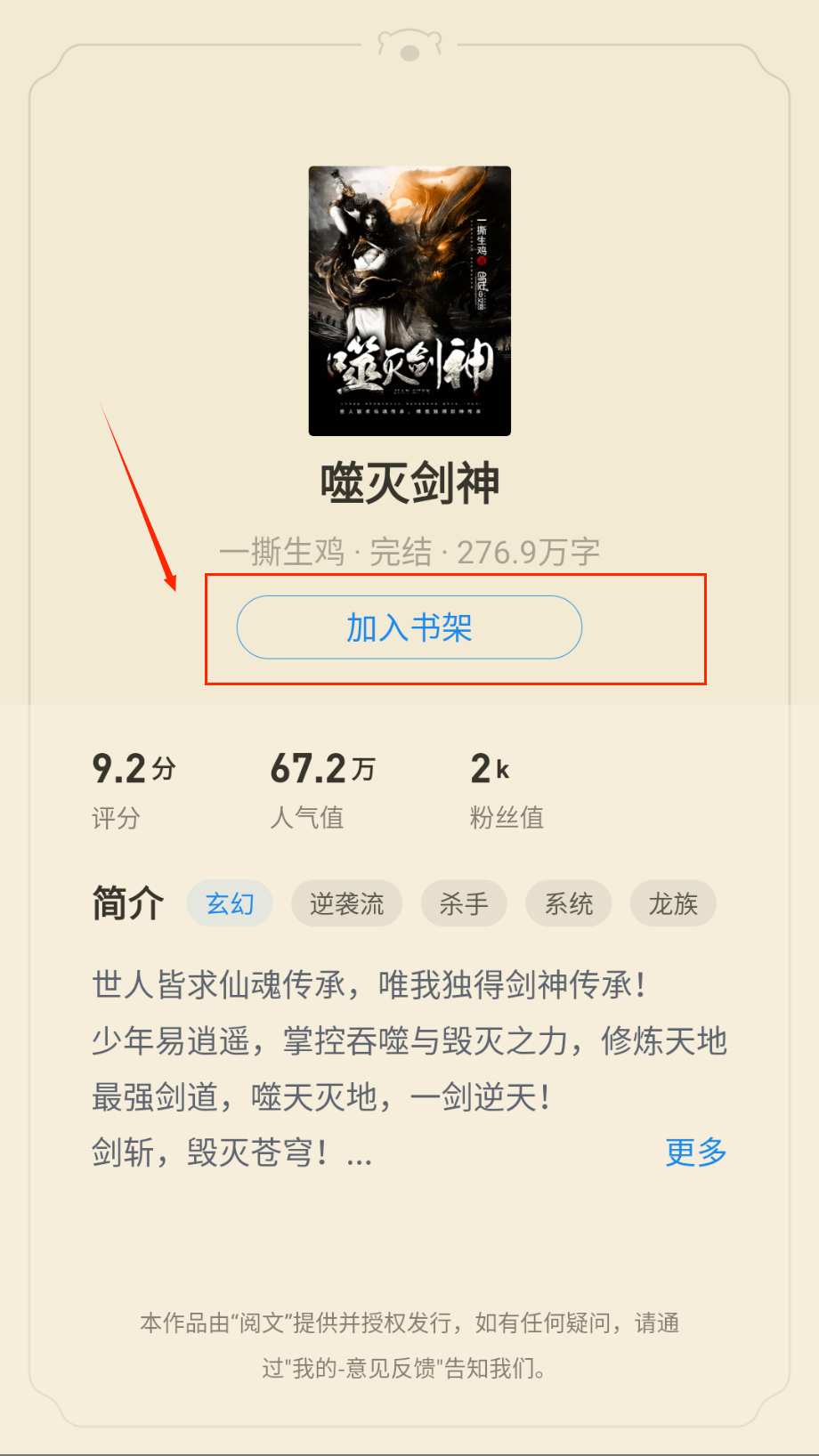Image resolution: width=819 pixels, height=1456 pixels.
Task: Tap the 67.2万 popularity value
Action: (322, 768)
